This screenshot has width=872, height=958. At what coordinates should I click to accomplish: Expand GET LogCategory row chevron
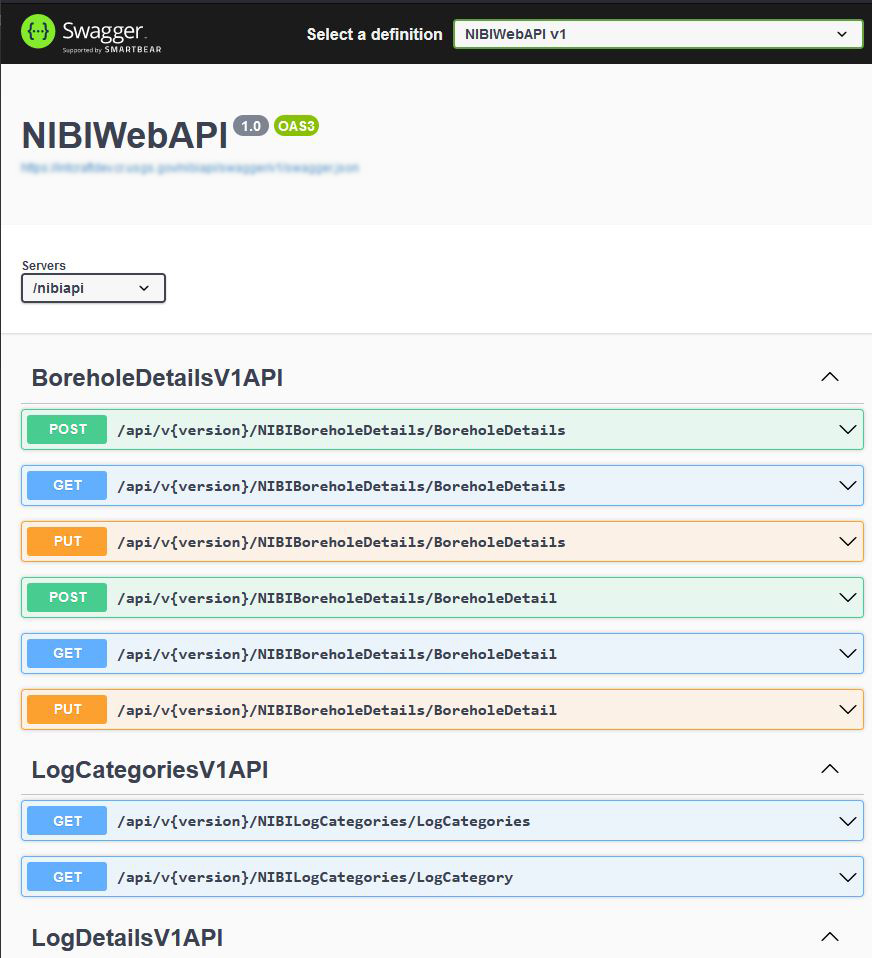point(848,877)
